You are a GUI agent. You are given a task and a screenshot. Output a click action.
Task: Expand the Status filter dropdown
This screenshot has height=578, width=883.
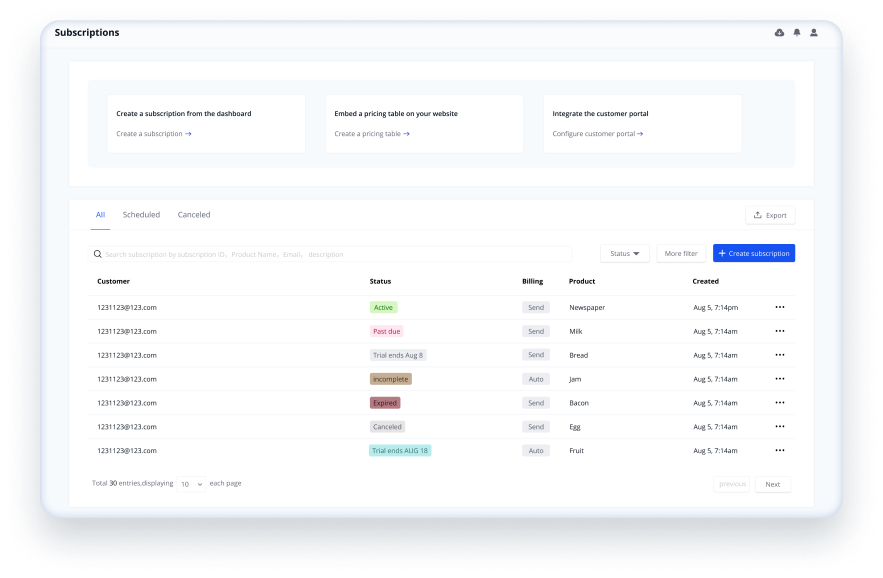point(625,254)
